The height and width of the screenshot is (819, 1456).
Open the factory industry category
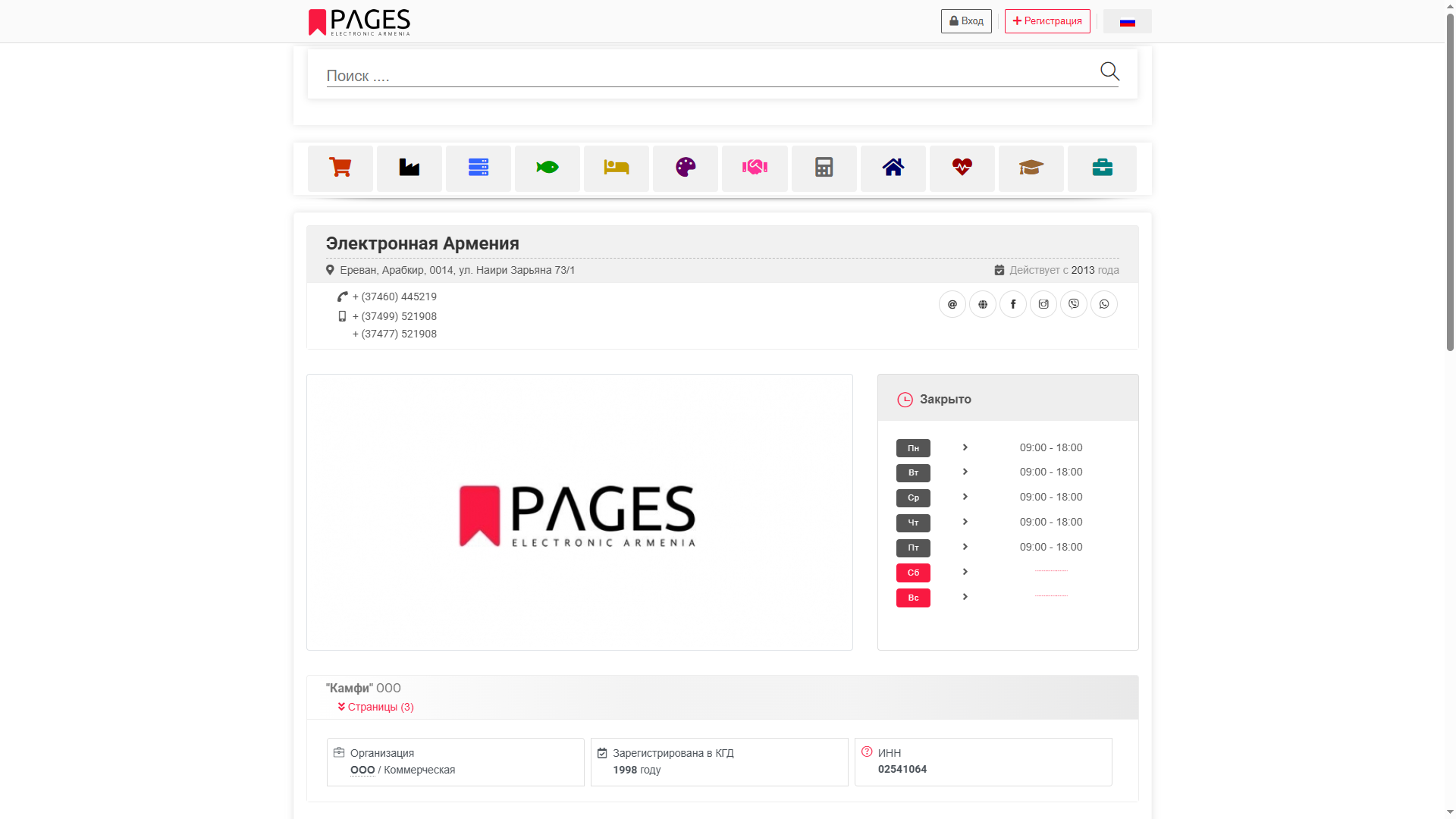pos(409,168)
